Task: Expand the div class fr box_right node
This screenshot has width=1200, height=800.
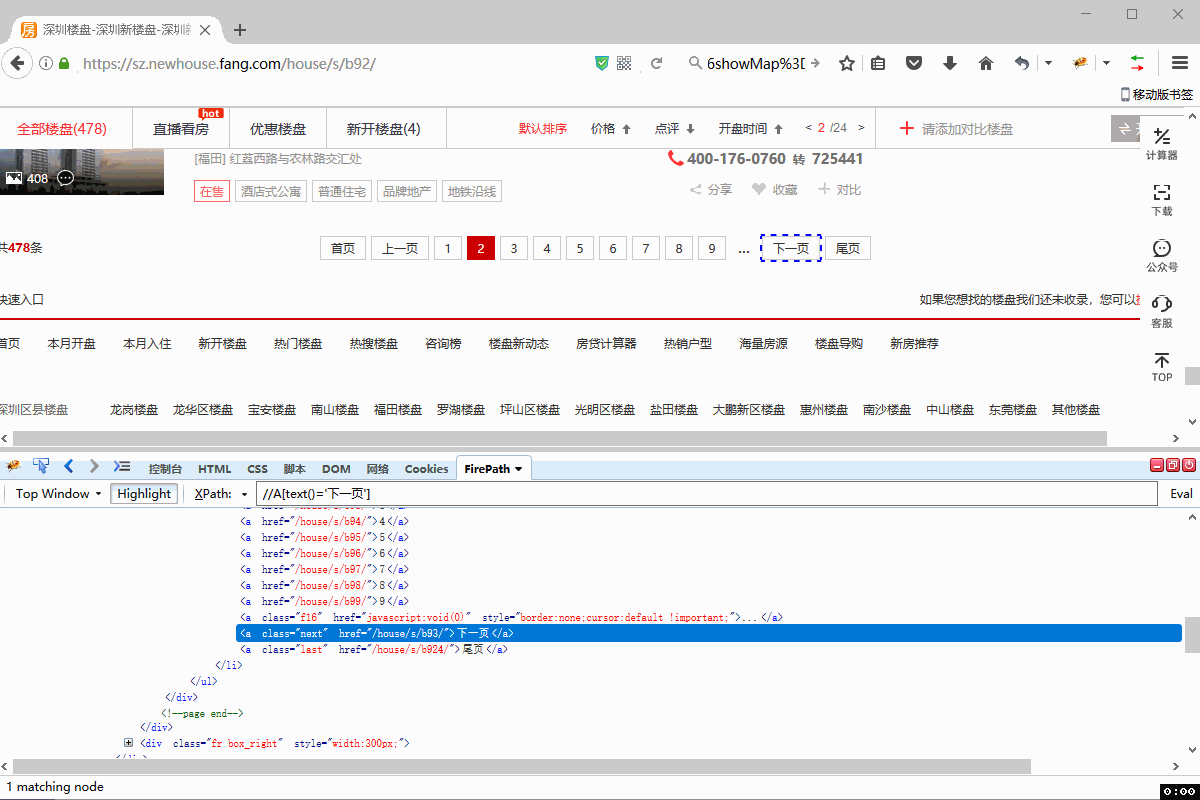Action: tap(128, 742)
